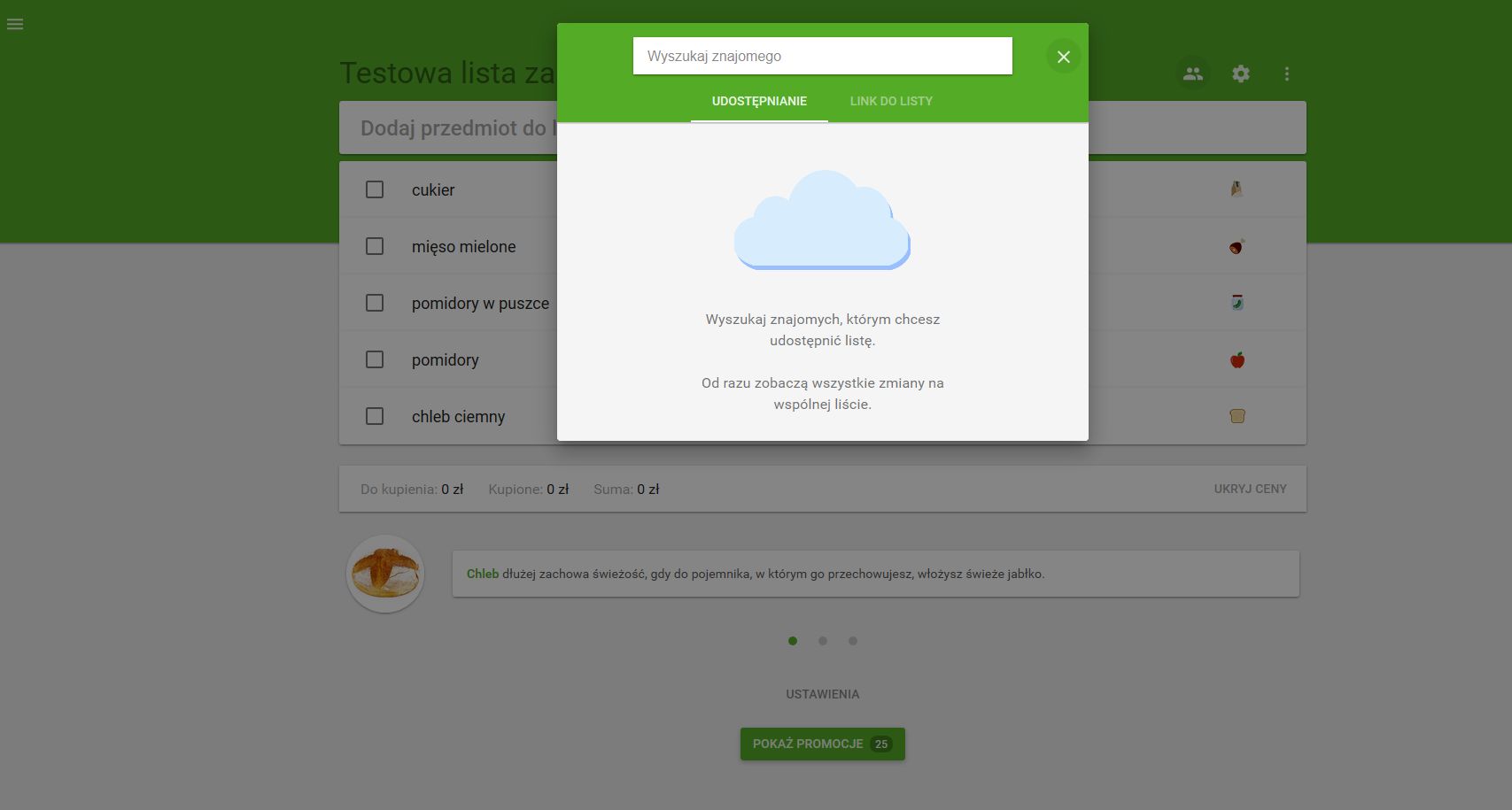Click the Suma total value
Image resolution: width=1512 pixels, height=810 pixels.
(648, 489)
